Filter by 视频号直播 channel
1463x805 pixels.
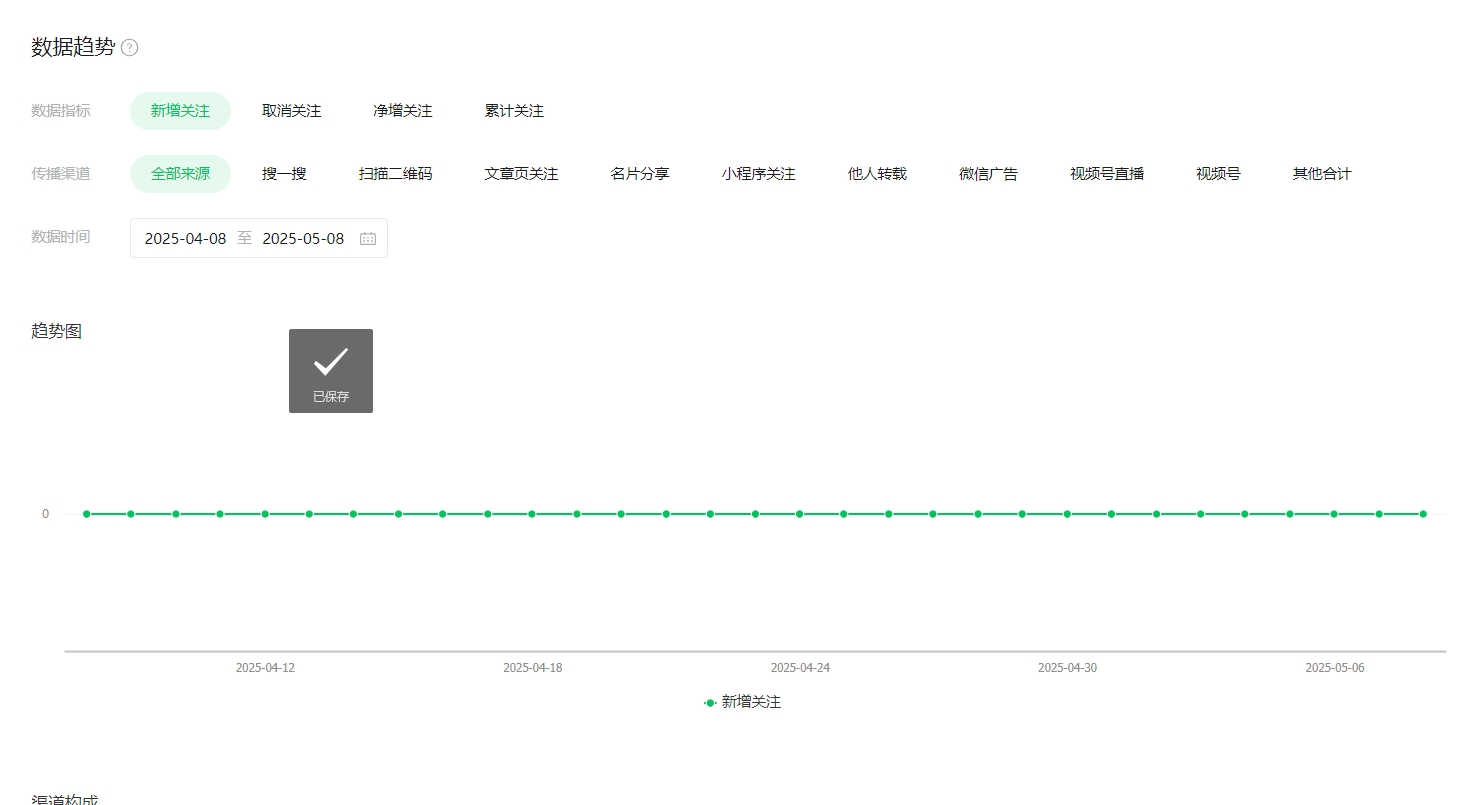[1107, 174]
